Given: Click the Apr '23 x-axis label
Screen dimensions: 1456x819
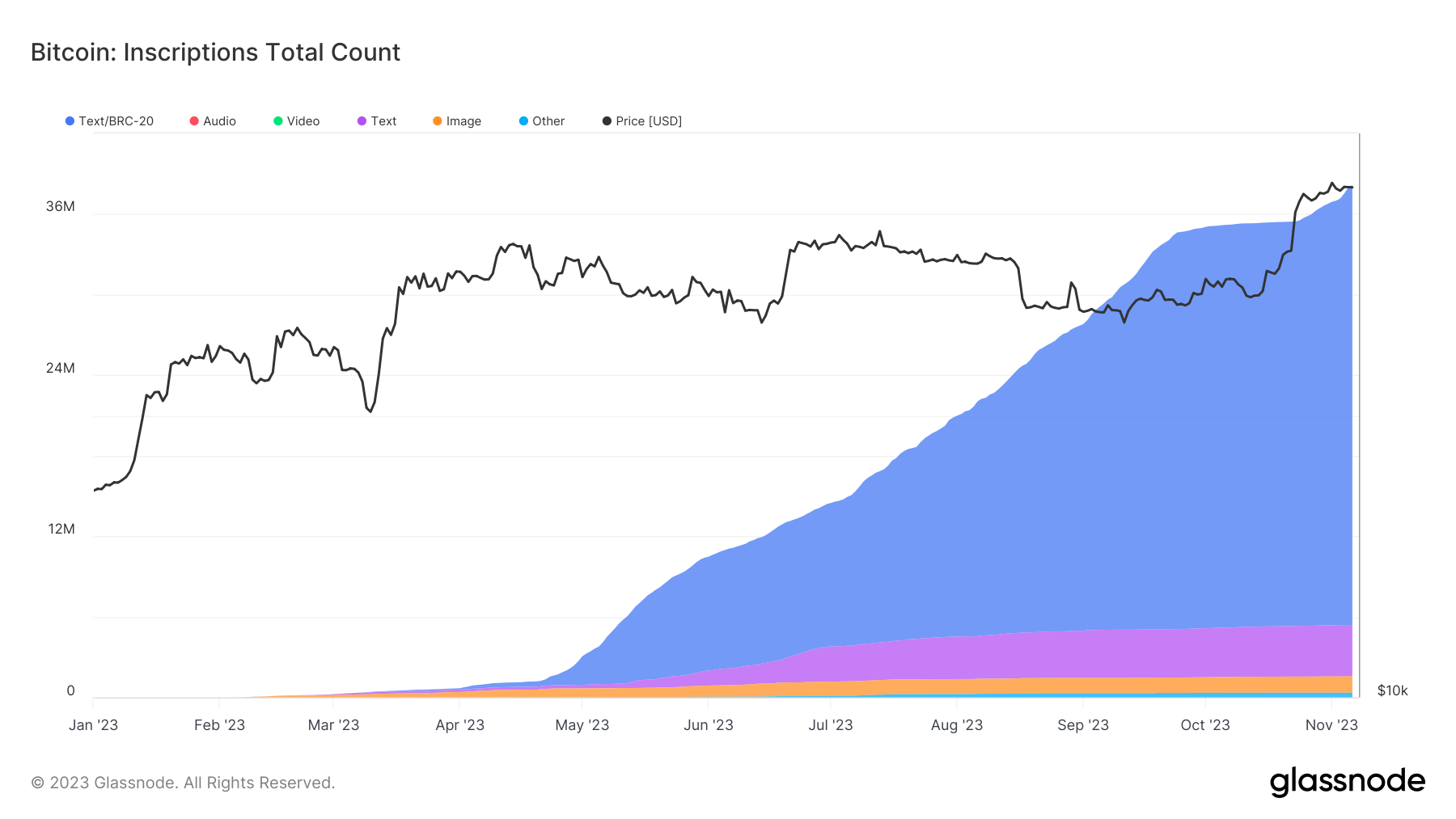Looking at the screenshot, I should [x=459, y=725].
